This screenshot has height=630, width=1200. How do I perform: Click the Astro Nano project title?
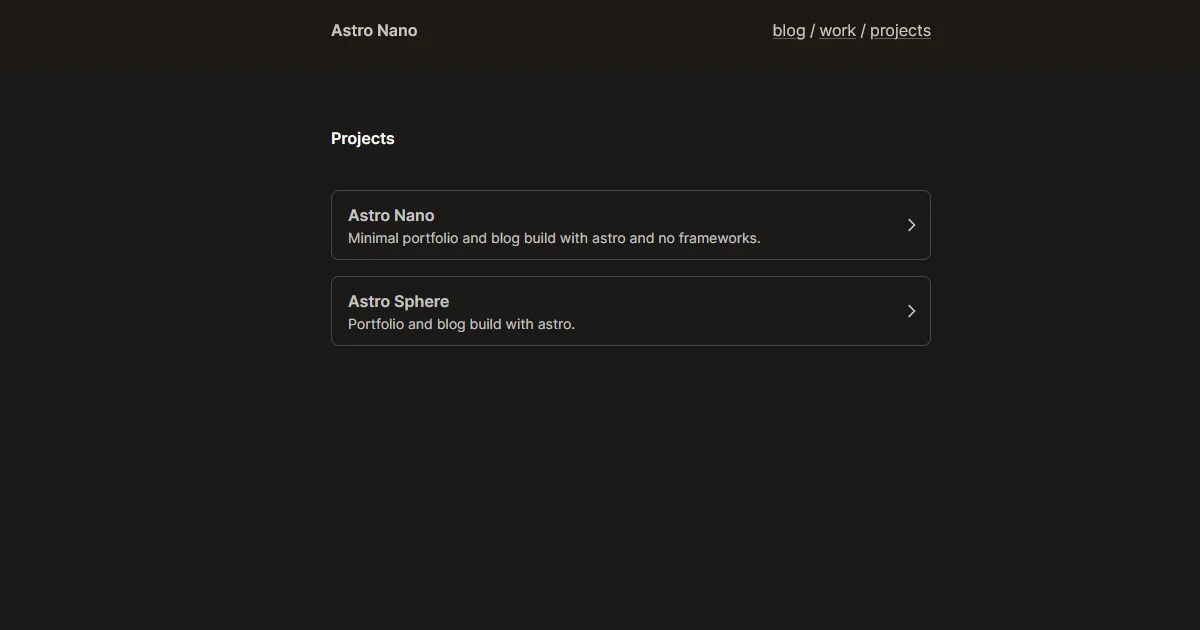391,215
